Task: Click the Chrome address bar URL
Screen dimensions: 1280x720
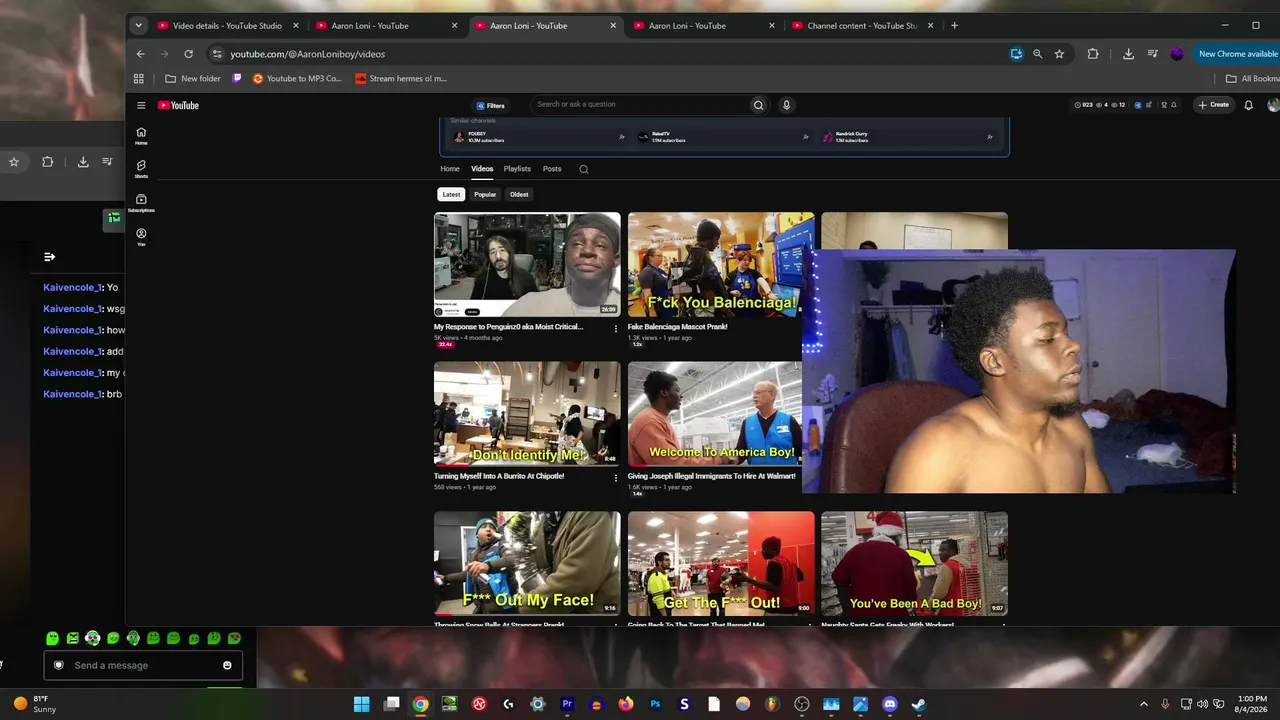Action: (307, 54)
